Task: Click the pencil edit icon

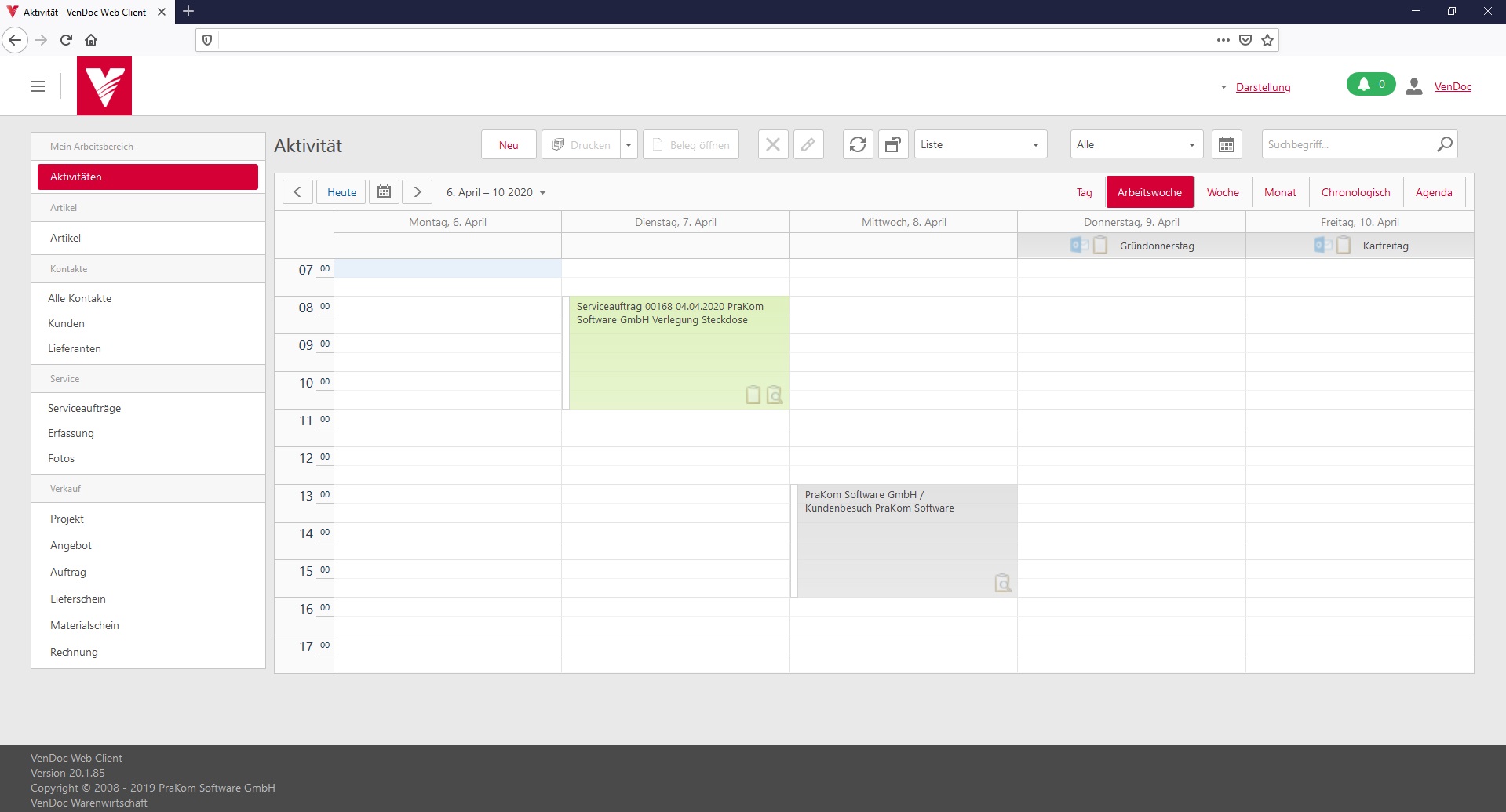Action: 808,145
